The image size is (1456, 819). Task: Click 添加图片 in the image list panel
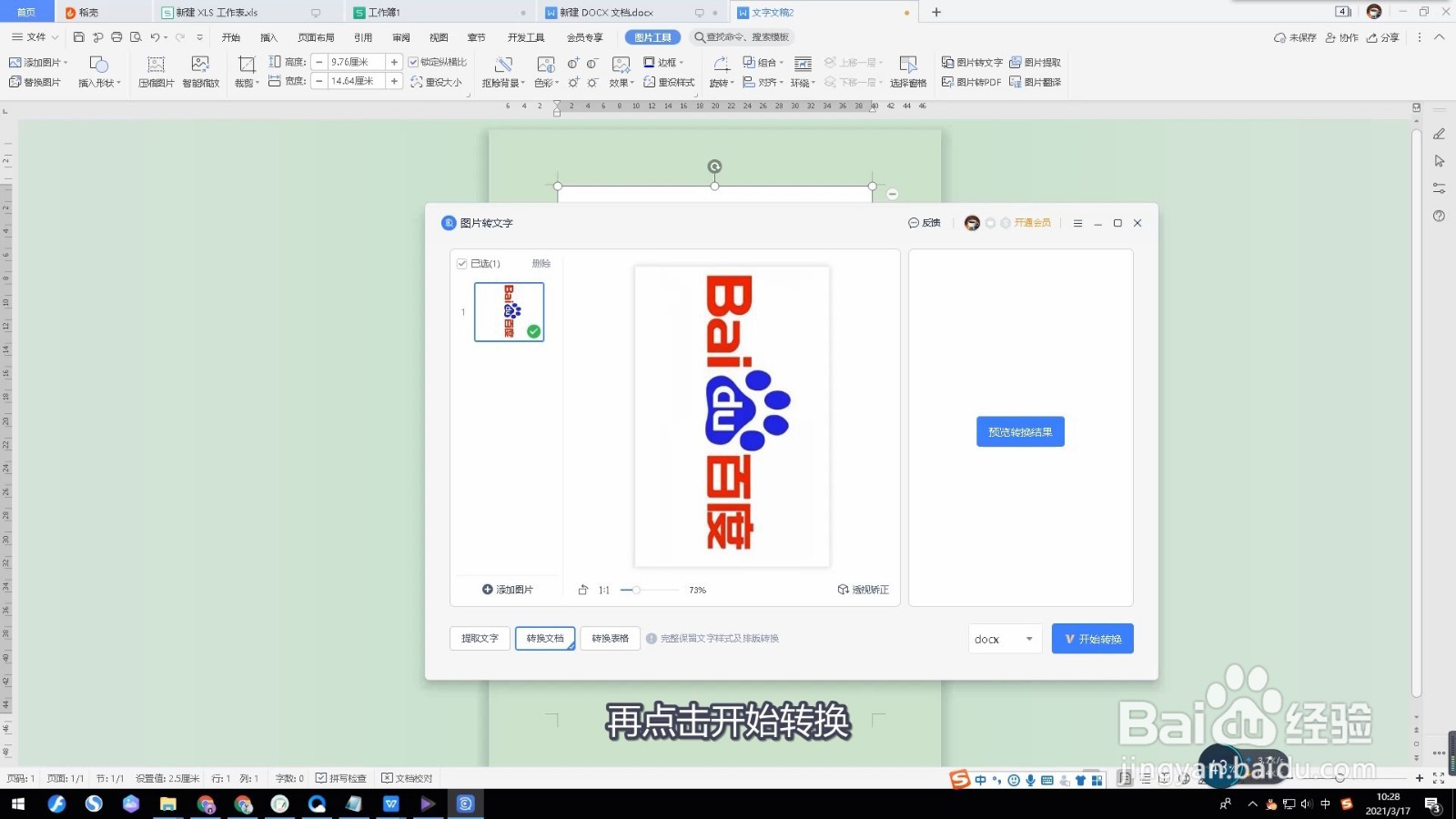tap(508, 590)
